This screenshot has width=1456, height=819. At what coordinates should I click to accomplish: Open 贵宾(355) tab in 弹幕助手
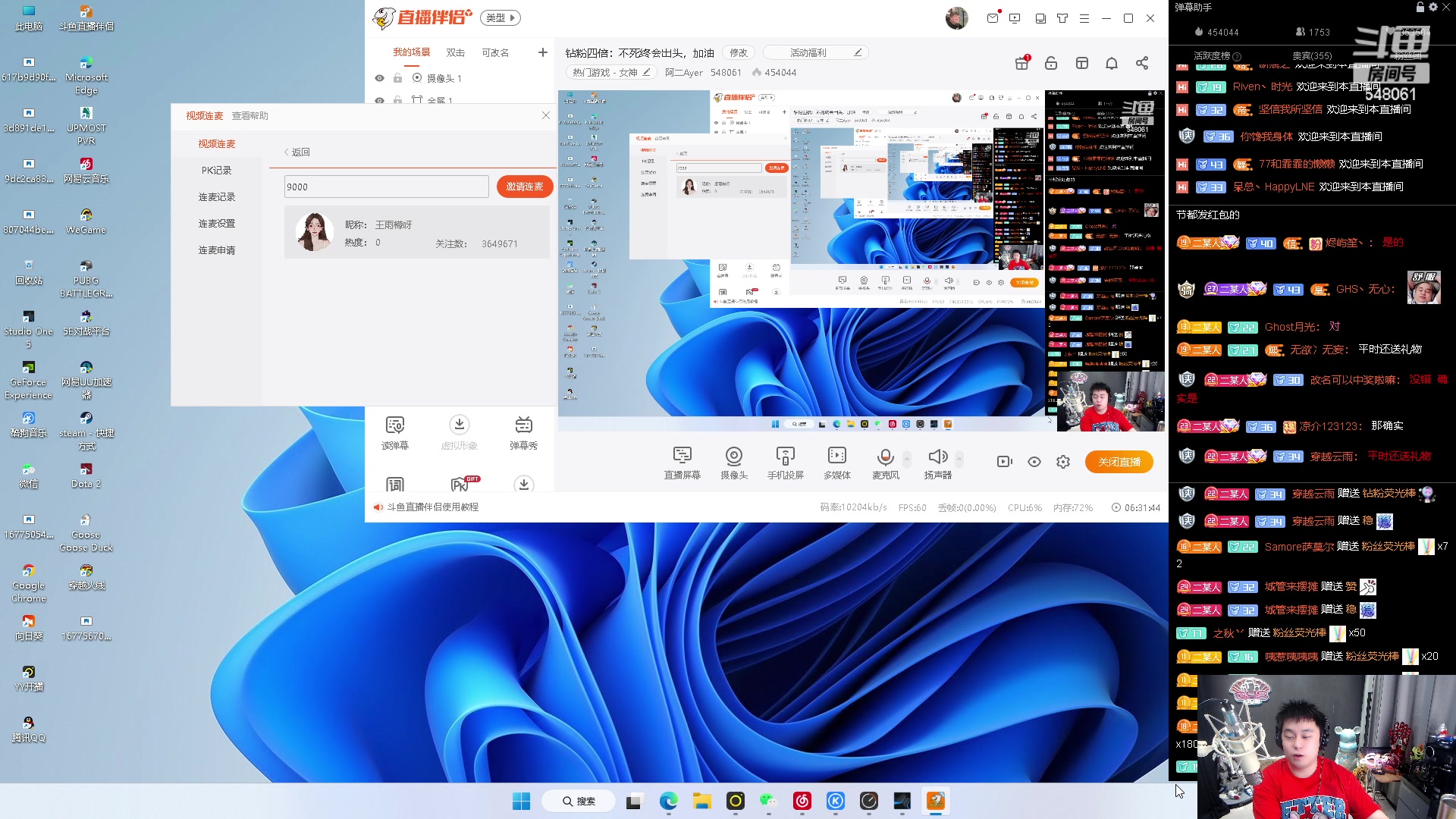coord(1312,55)
